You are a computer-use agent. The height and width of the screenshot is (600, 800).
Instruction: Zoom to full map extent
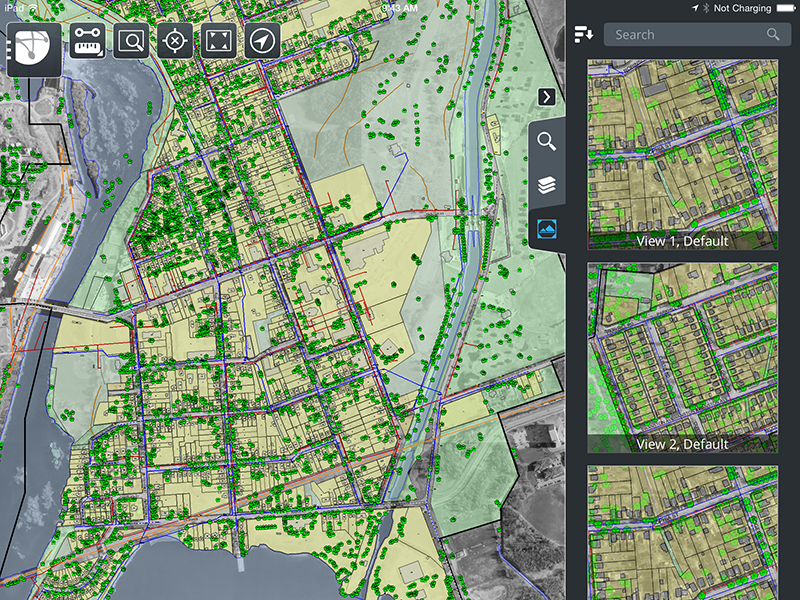point(218,41)
